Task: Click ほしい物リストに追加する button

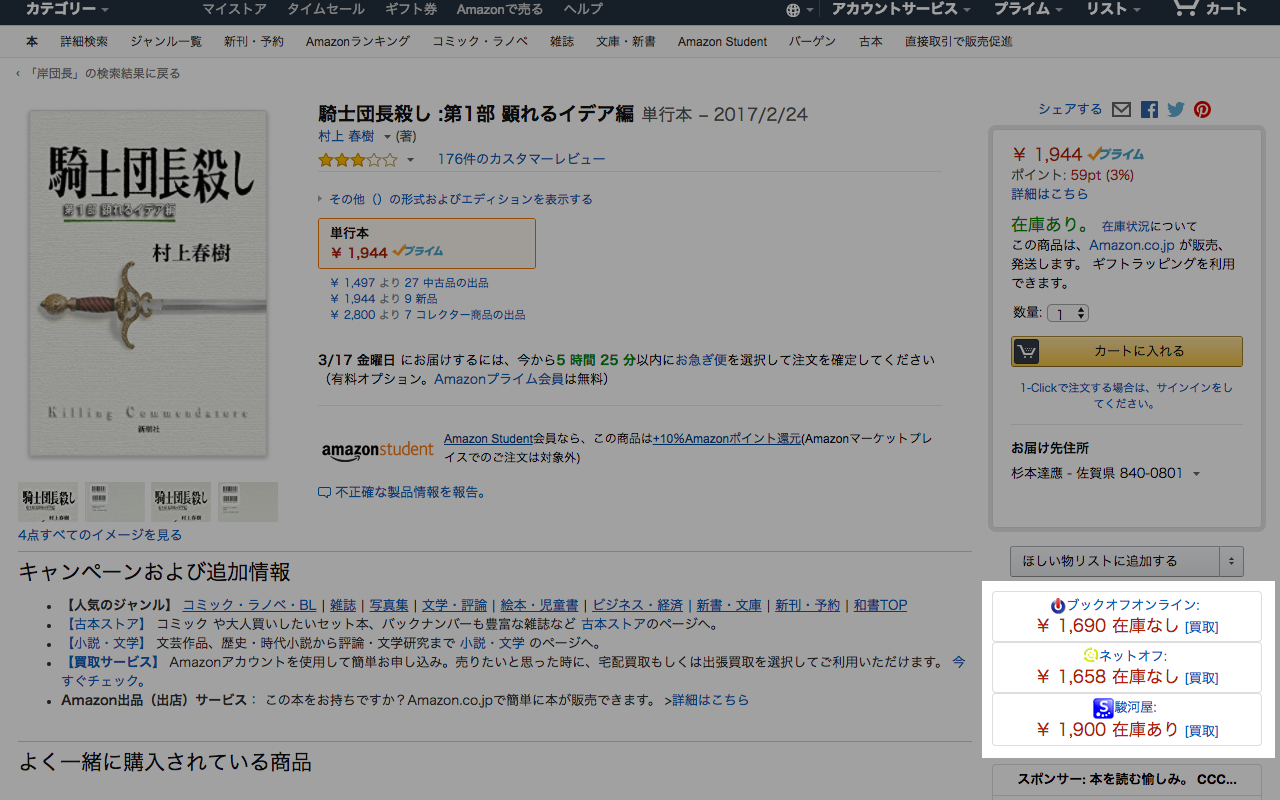Action: [x=1115, y=561]
